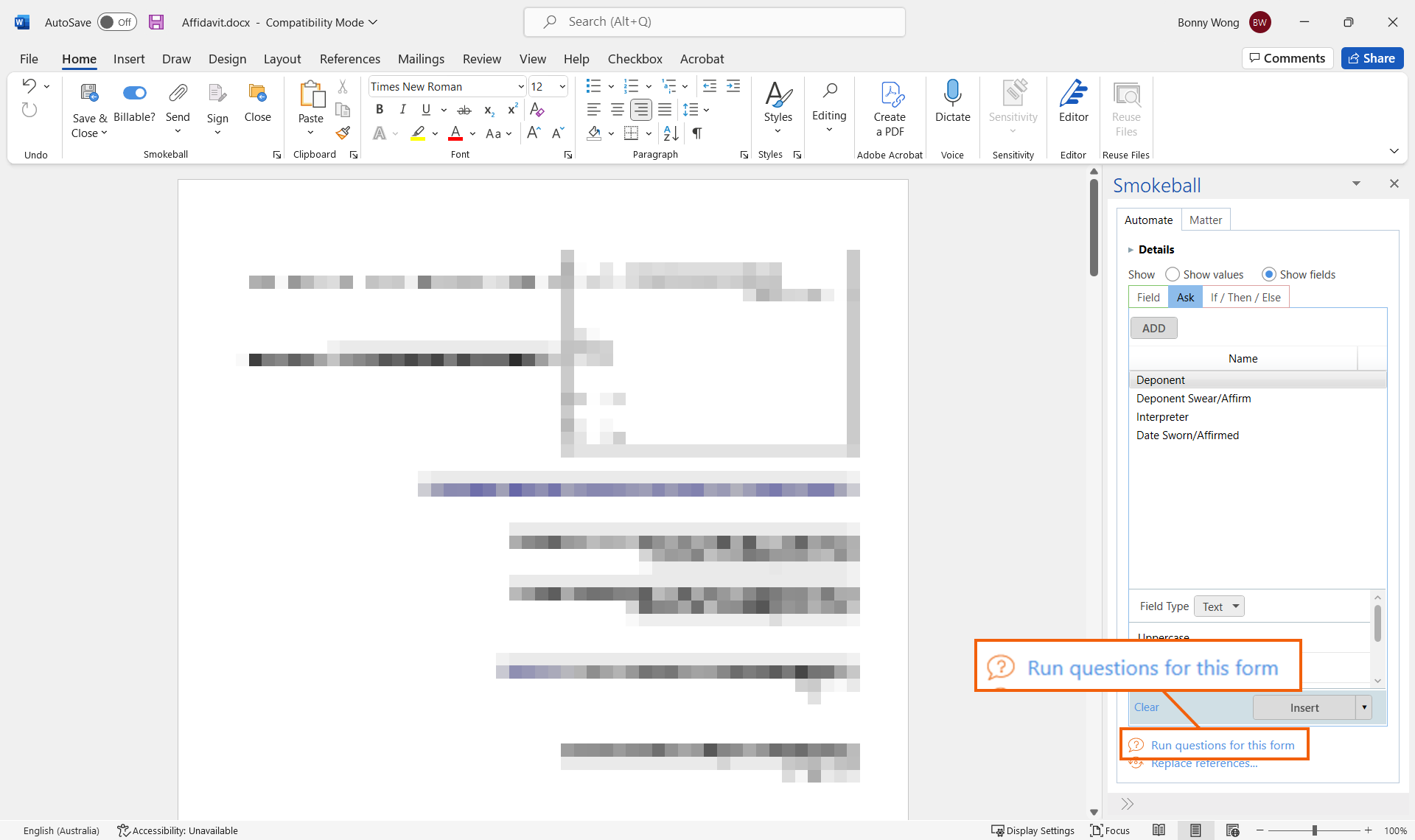The width and height of the screenshot is (1415, 840).
Task: Switch to the Field tab
Action: click(1148, 297)
